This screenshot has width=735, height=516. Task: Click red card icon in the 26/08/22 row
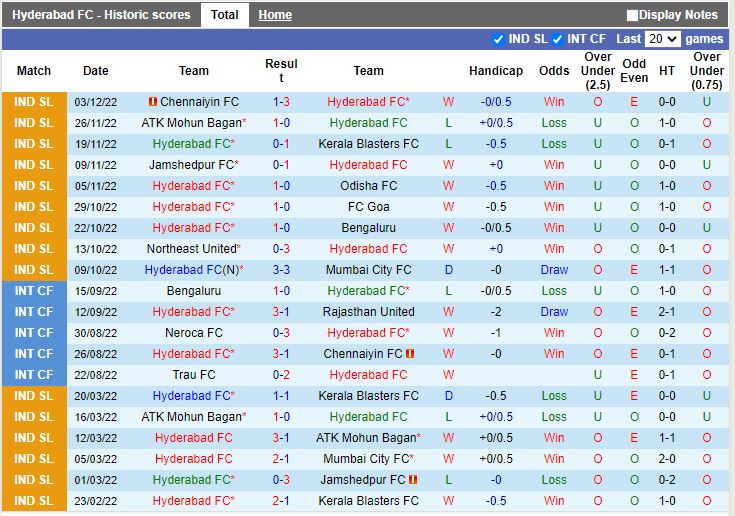coord(410,354)
